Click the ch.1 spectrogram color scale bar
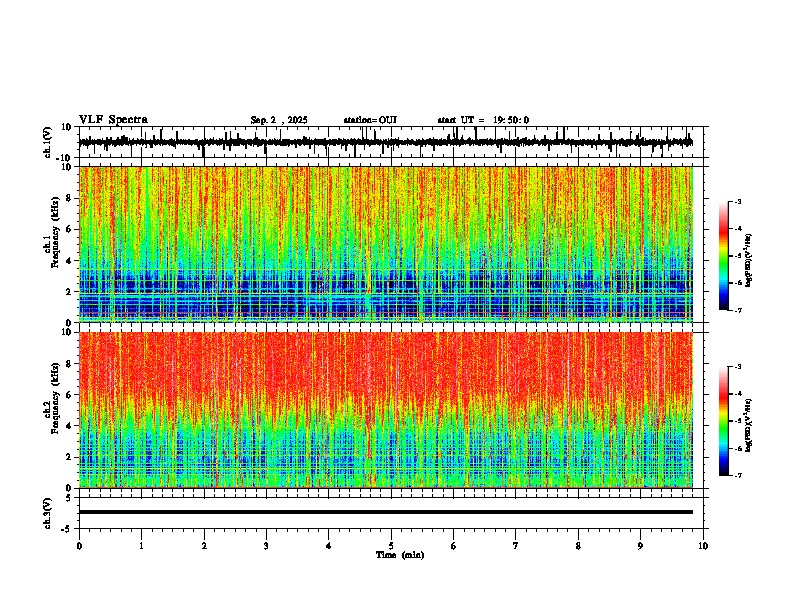 (723, 256)
